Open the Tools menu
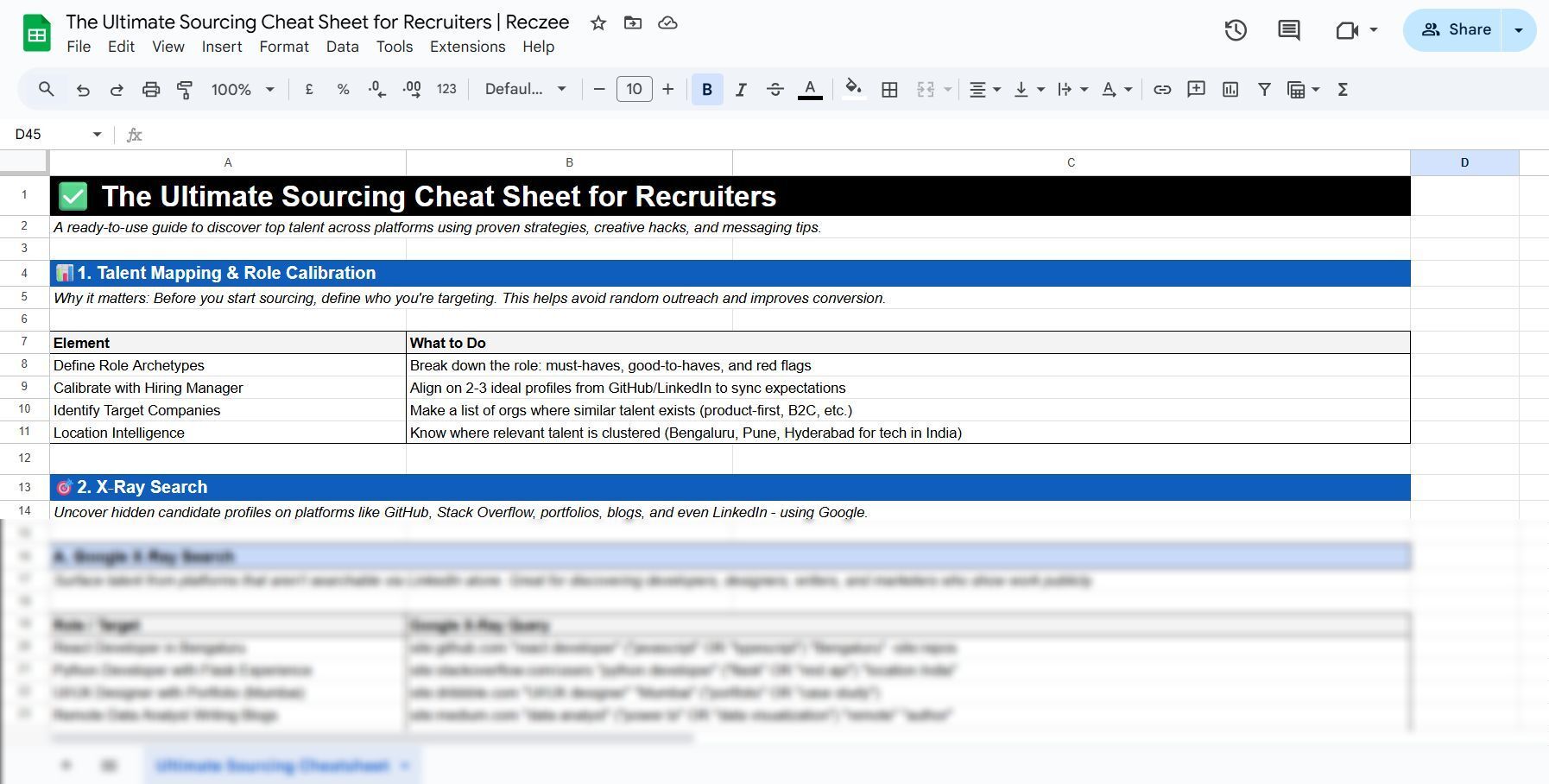The height and width of the screenshot is (784, 1549). pos(395,47)
